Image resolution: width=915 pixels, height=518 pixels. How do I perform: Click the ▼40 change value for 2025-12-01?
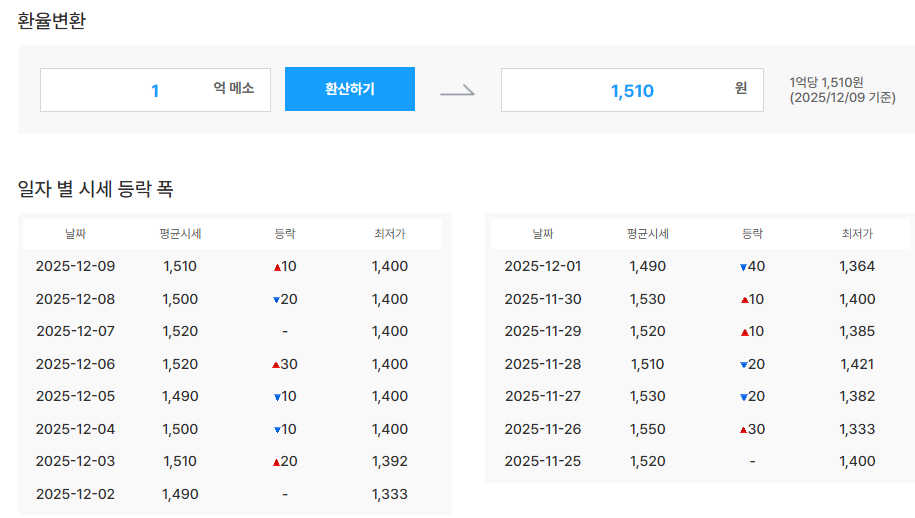(752, 267)
